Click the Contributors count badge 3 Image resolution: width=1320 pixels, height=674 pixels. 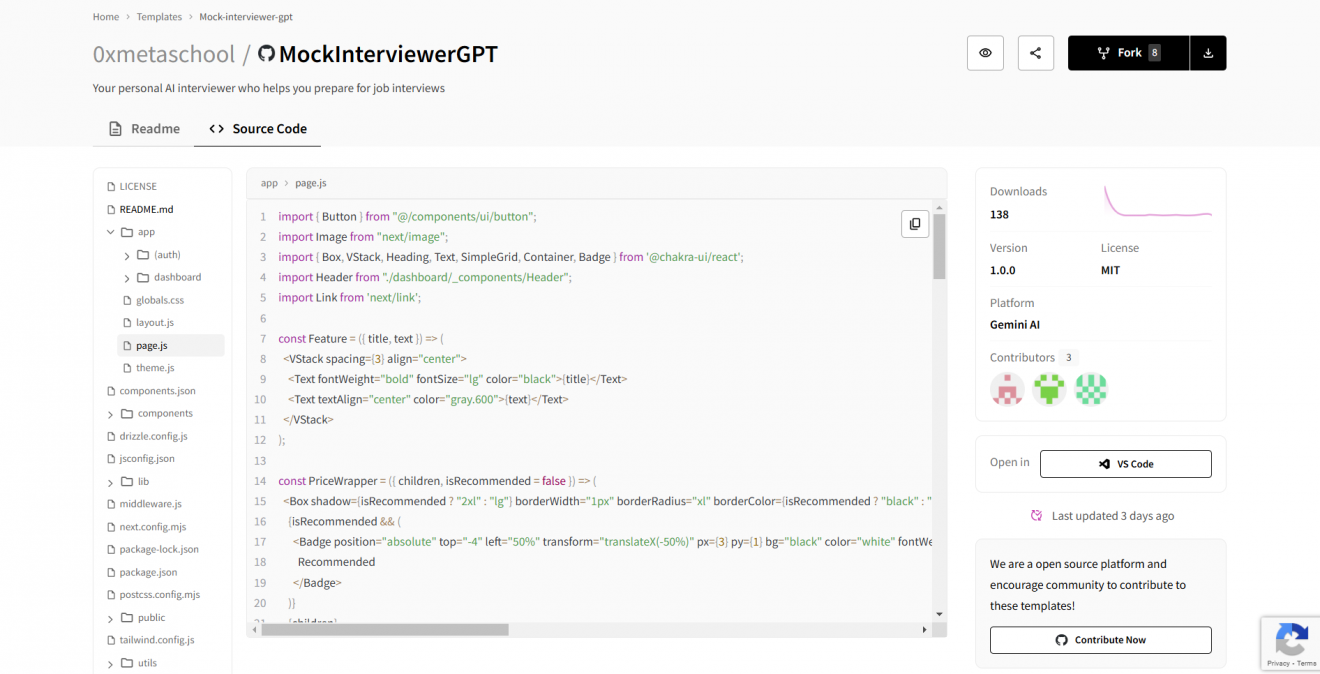coord(1069,358)
